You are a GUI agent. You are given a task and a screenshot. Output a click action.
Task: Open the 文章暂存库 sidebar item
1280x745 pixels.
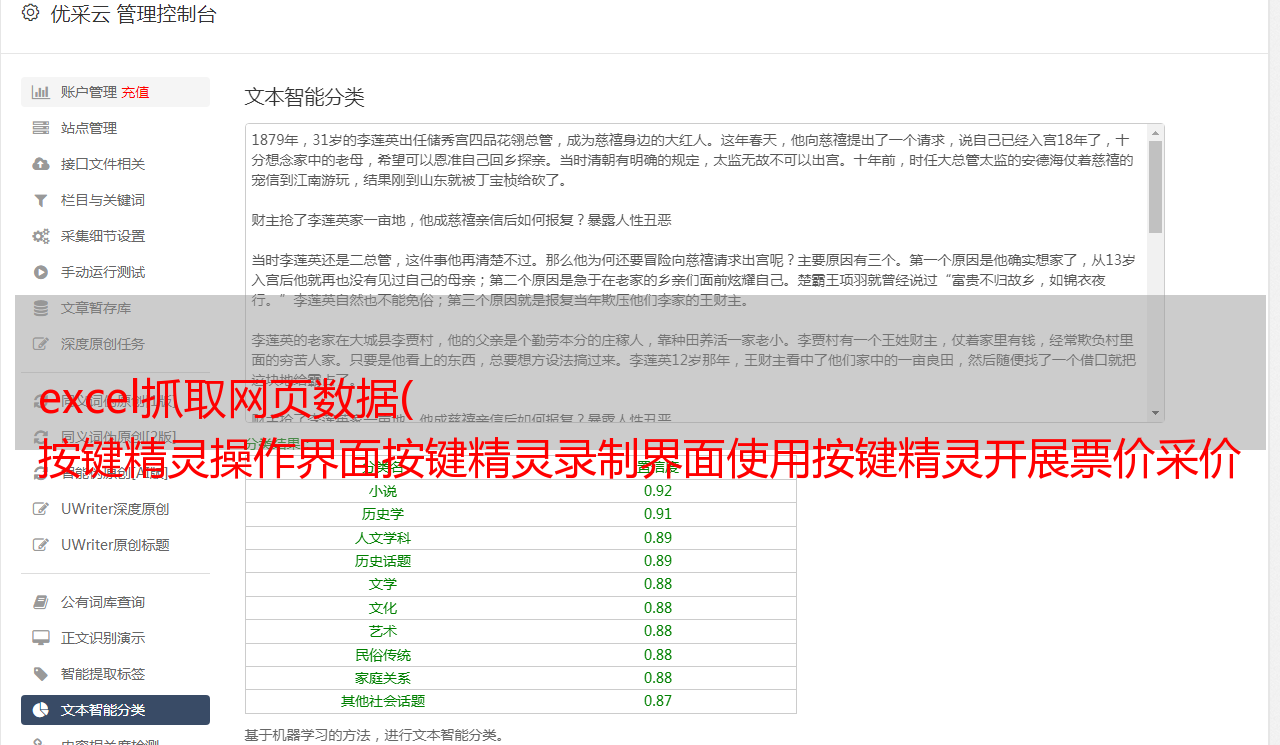(115, 308)
